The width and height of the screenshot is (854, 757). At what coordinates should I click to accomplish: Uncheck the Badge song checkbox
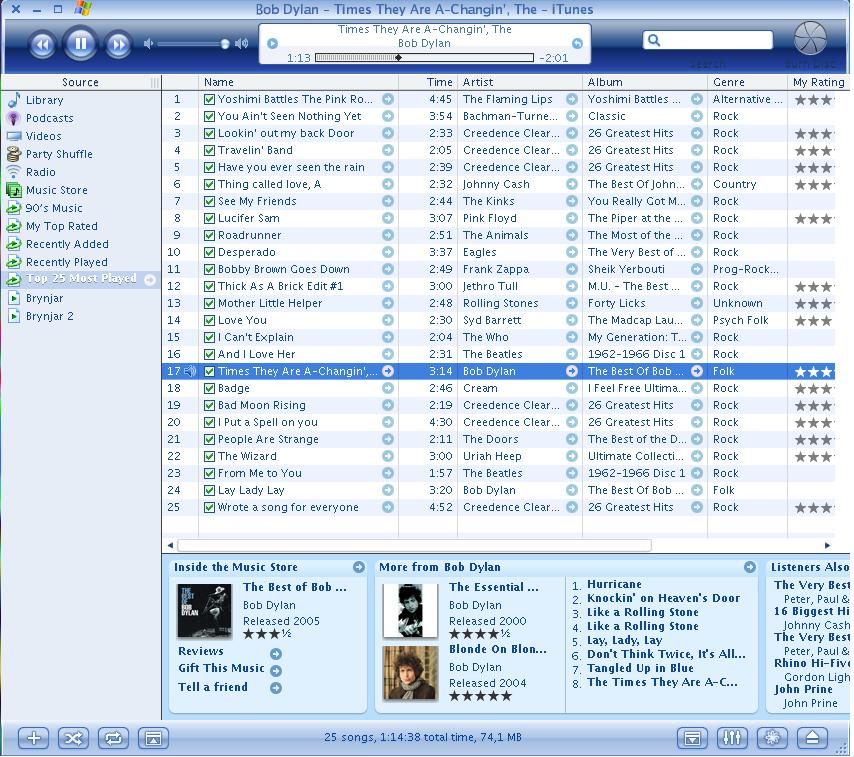(209, 388)
